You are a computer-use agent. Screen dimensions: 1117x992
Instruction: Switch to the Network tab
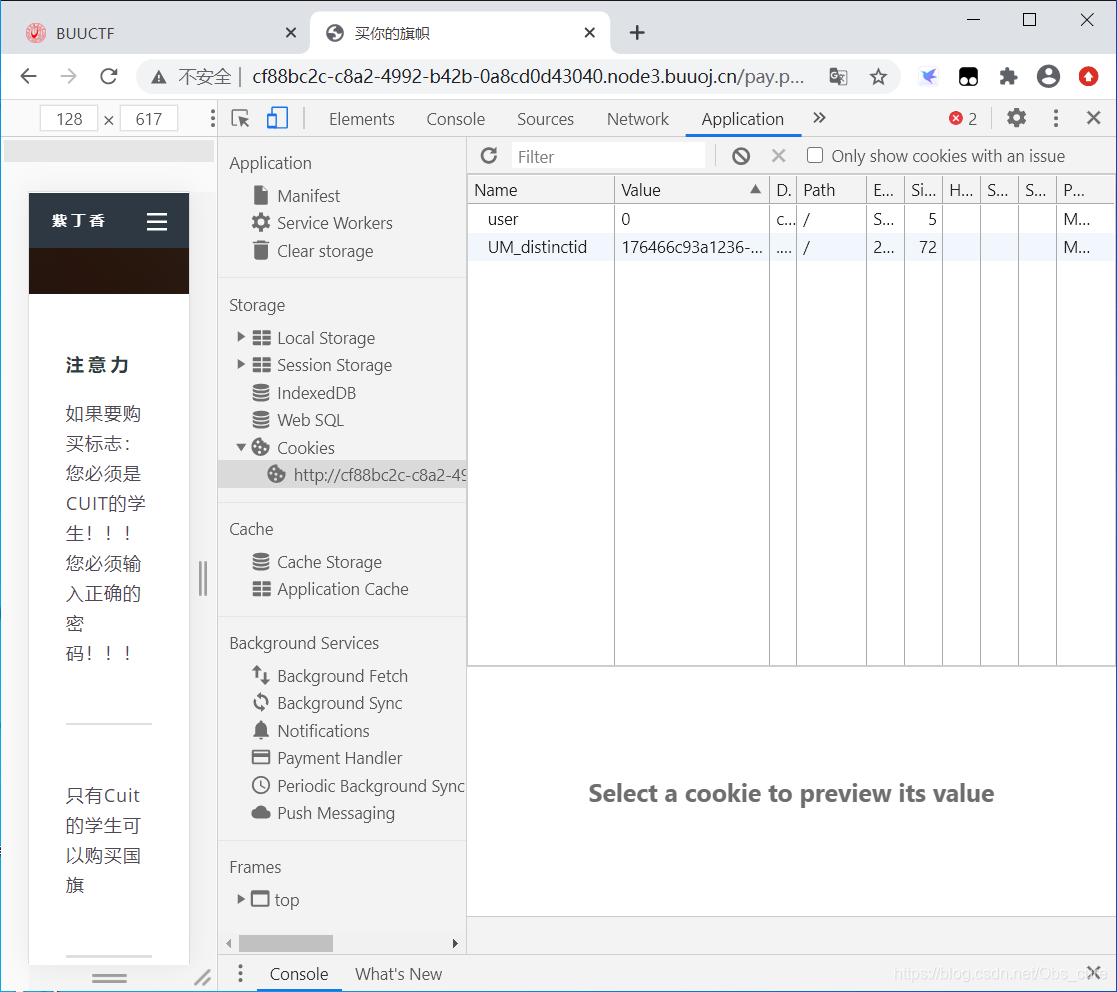pos(637,119)
